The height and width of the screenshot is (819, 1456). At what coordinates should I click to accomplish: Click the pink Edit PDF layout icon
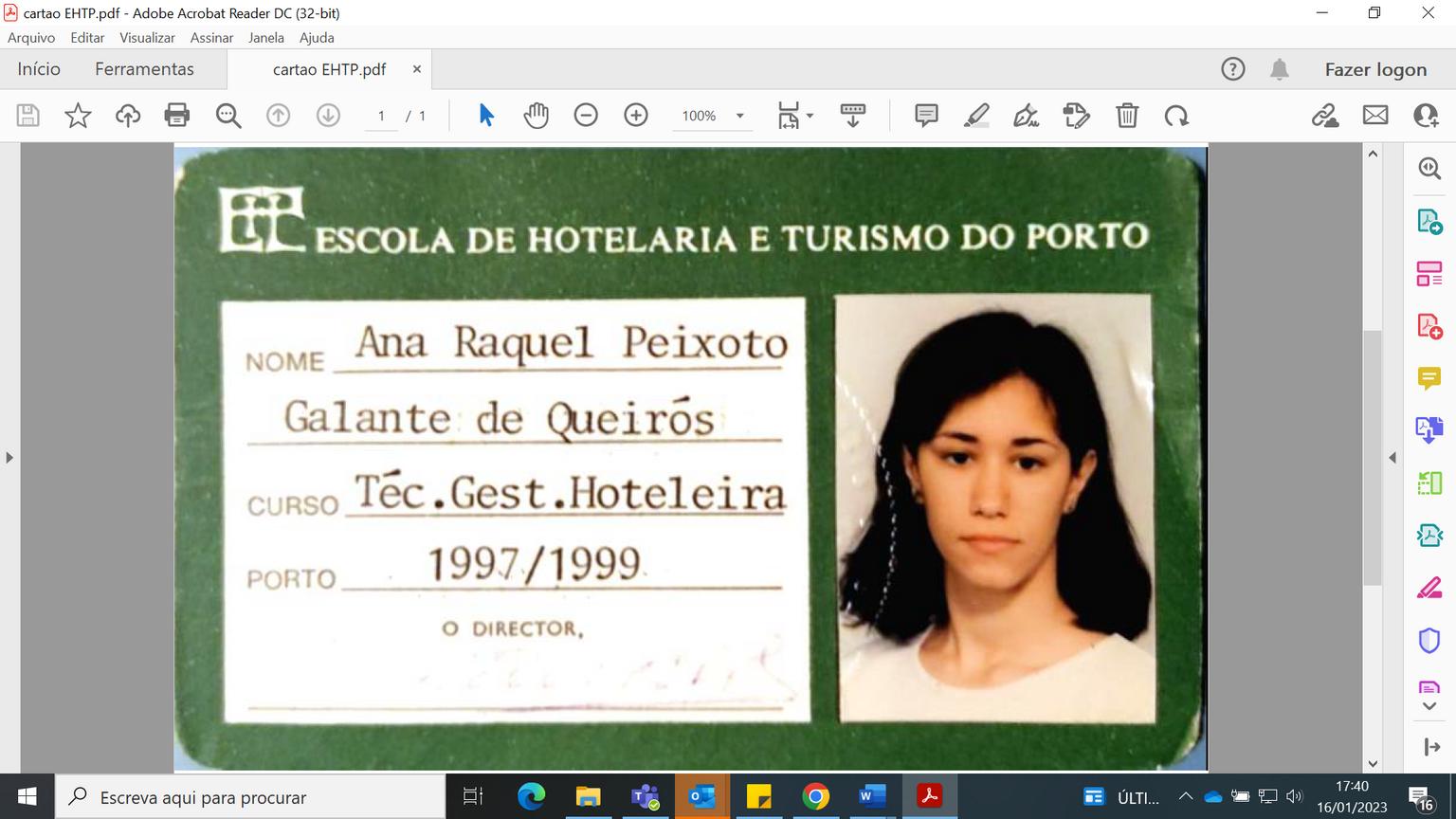[1429, 274]
